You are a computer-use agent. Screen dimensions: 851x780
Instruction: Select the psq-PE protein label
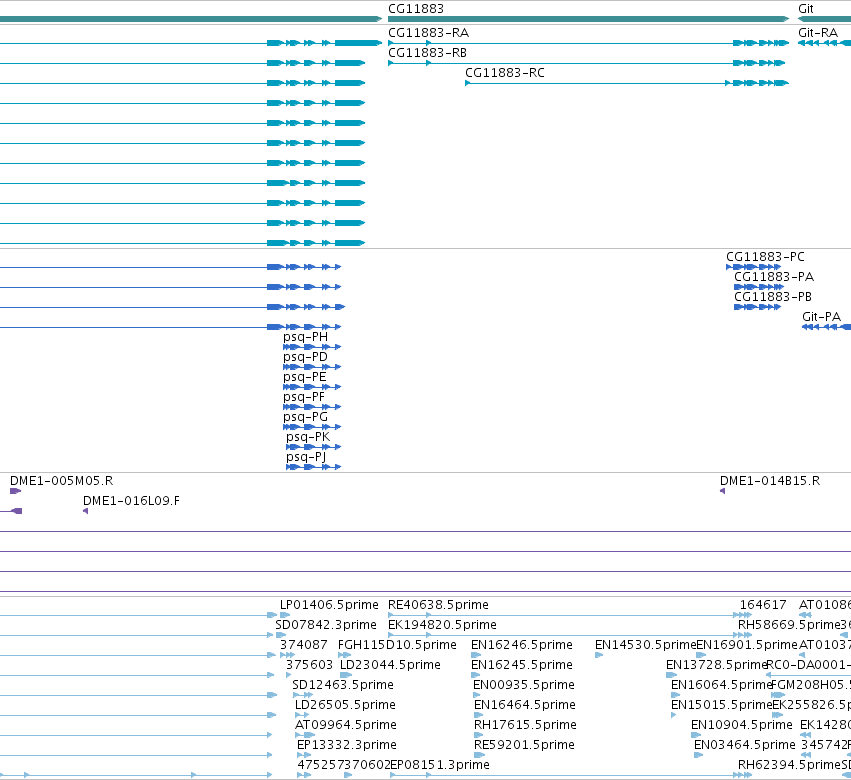(304, 377)
